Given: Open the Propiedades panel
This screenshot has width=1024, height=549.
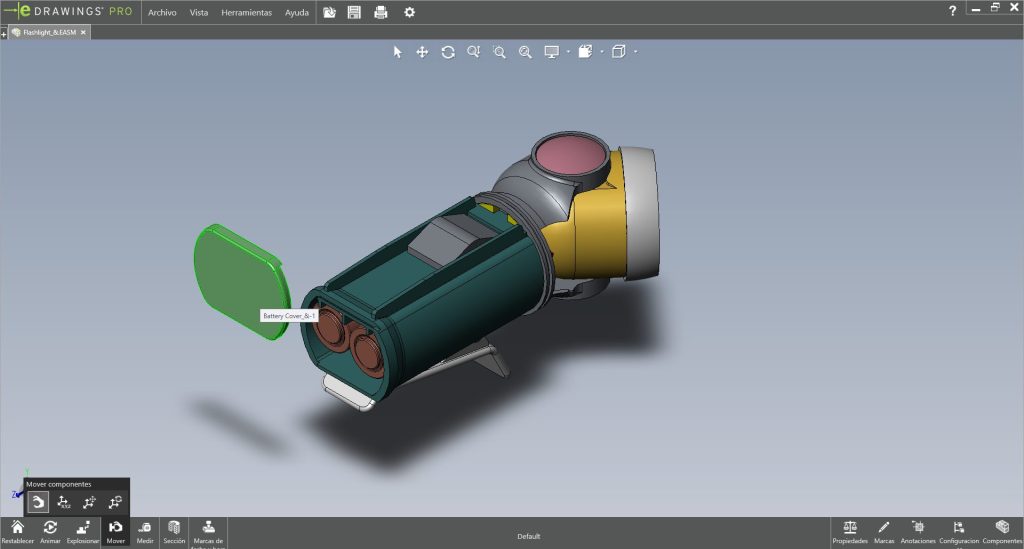Looking at the screenshot, I should pyautogui.click(x=850, y=532).
